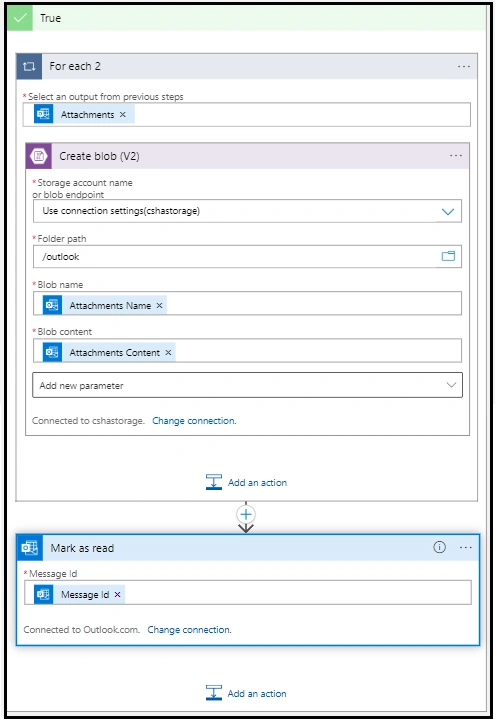Open the For each 2 ellipsis menu
Image resolution: width=496 pixels, height=722 pixels.
[463, 67]
